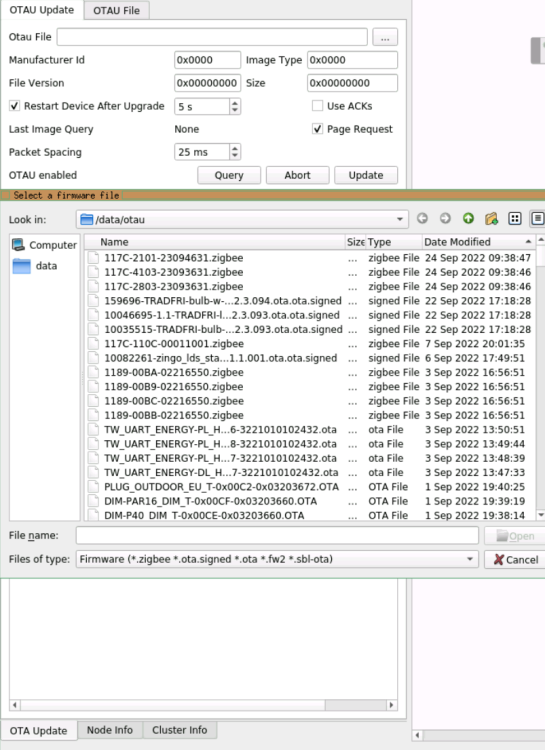Click the Open button in file dialog
The width and height of the screenshot is (545, 750).
515,536
